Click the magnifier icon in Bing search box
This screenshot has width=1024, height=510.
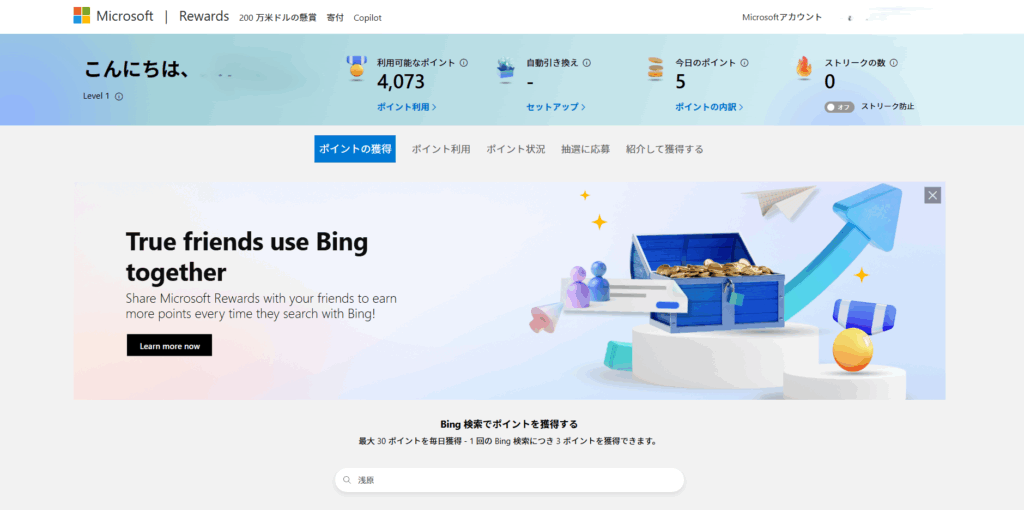tap(347, 480)
